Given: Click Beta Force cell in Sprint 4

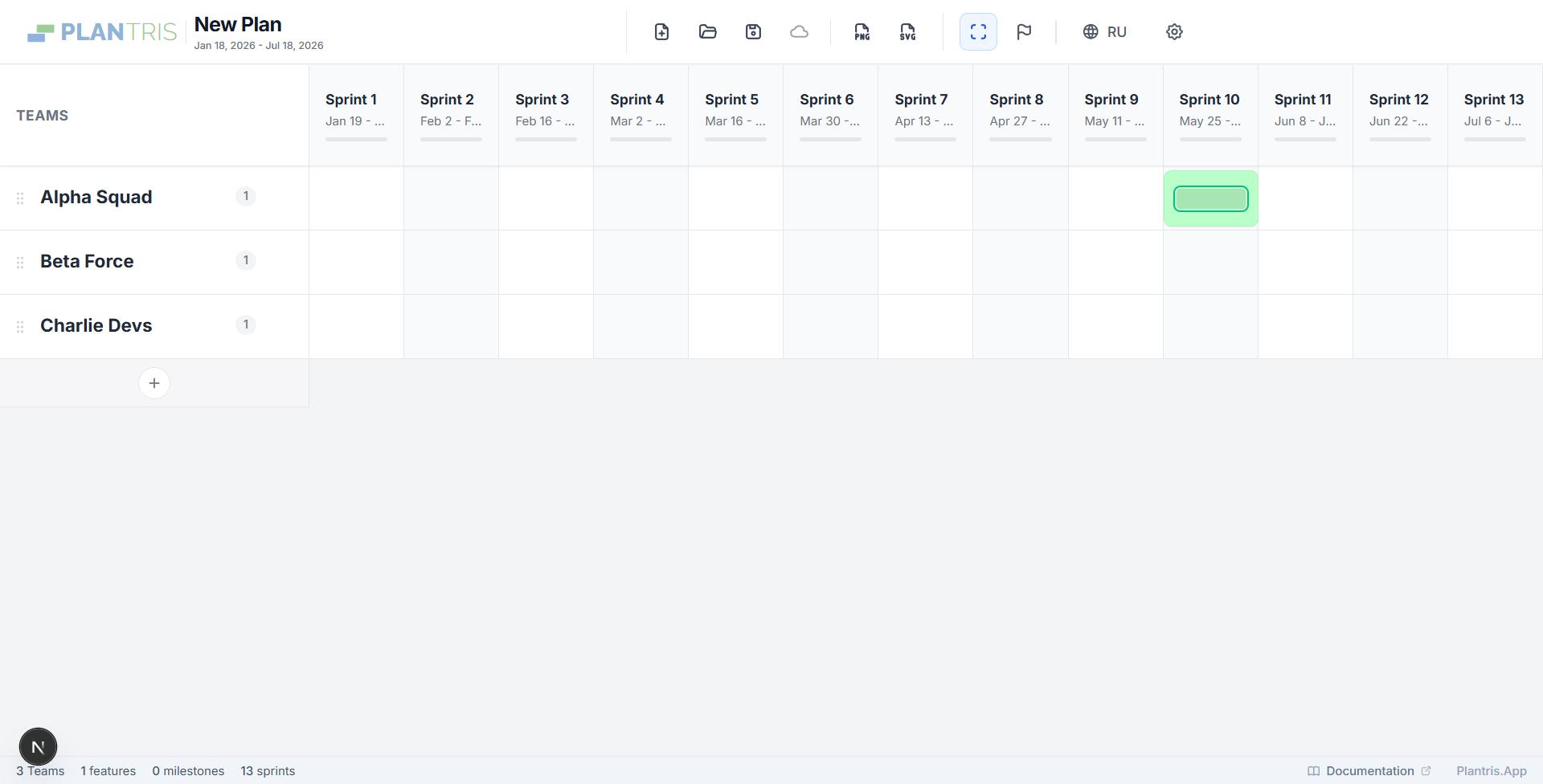Looking at the screenshot, I should point(641,262).
